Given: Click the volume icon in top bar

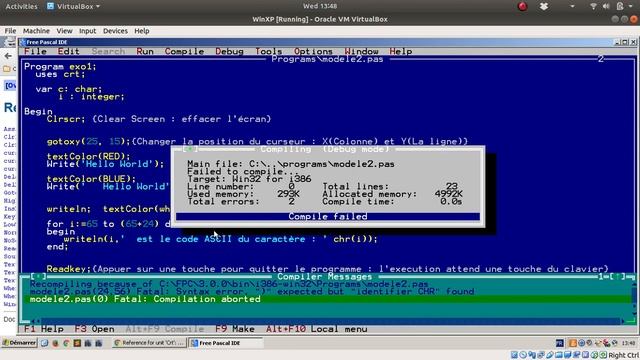Looking at the screenshot, I should pyautogui.click(x=606, y=6).
